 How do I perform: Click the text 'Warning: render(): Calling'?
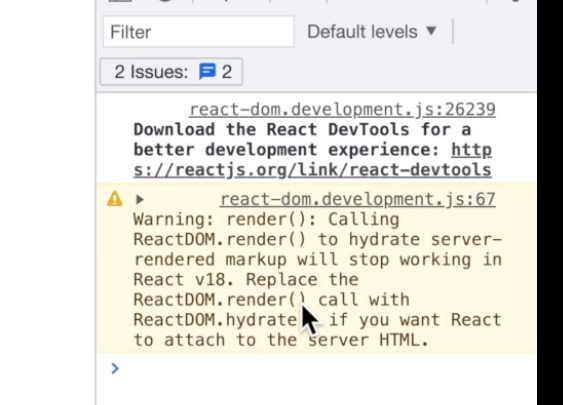266,219
